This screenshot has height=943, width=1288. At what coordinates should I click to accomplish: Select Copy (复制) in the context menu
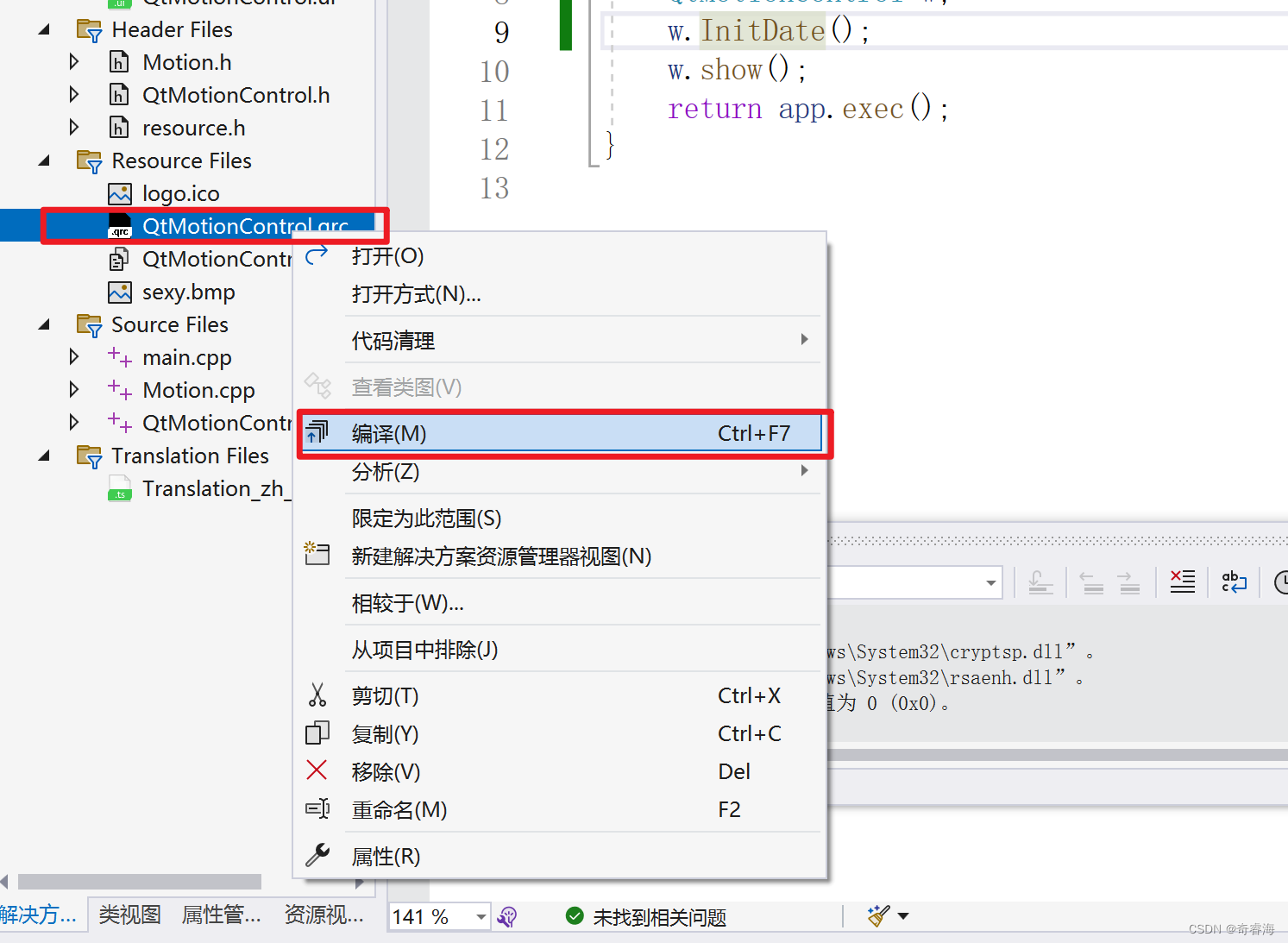(x=561, y=734)
